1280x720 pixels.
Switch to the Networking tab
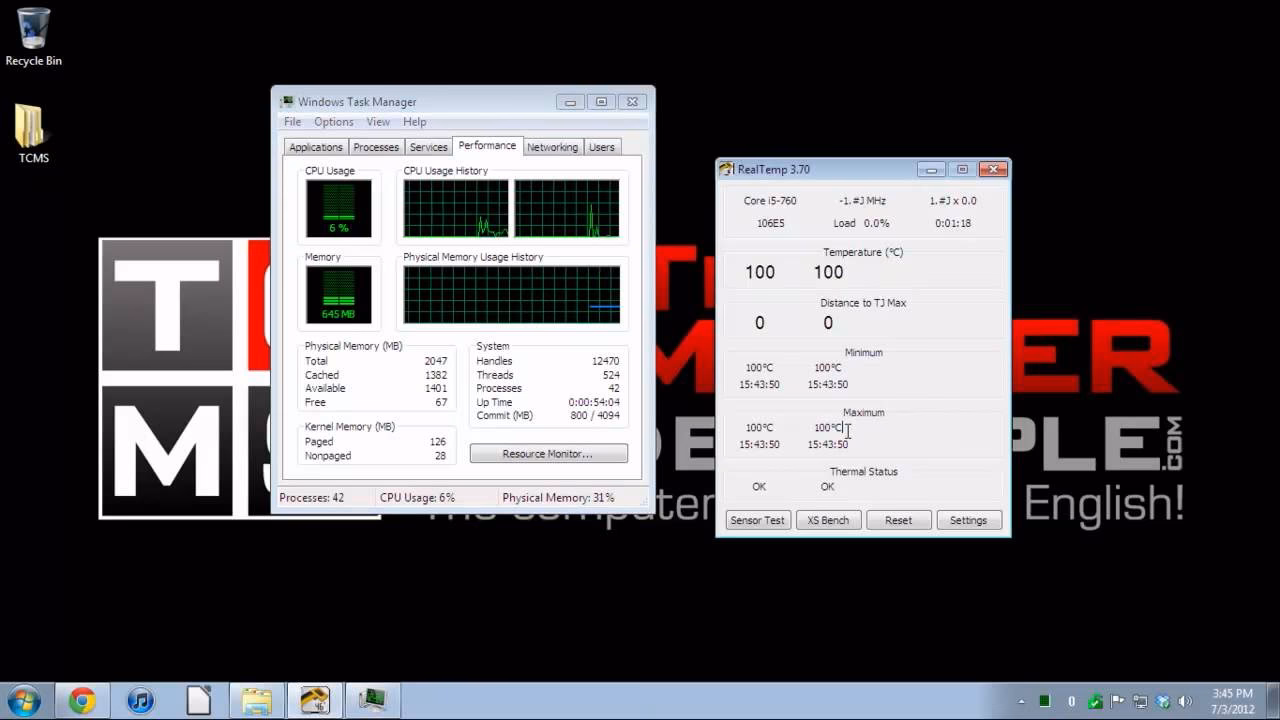tap(552, 147)
